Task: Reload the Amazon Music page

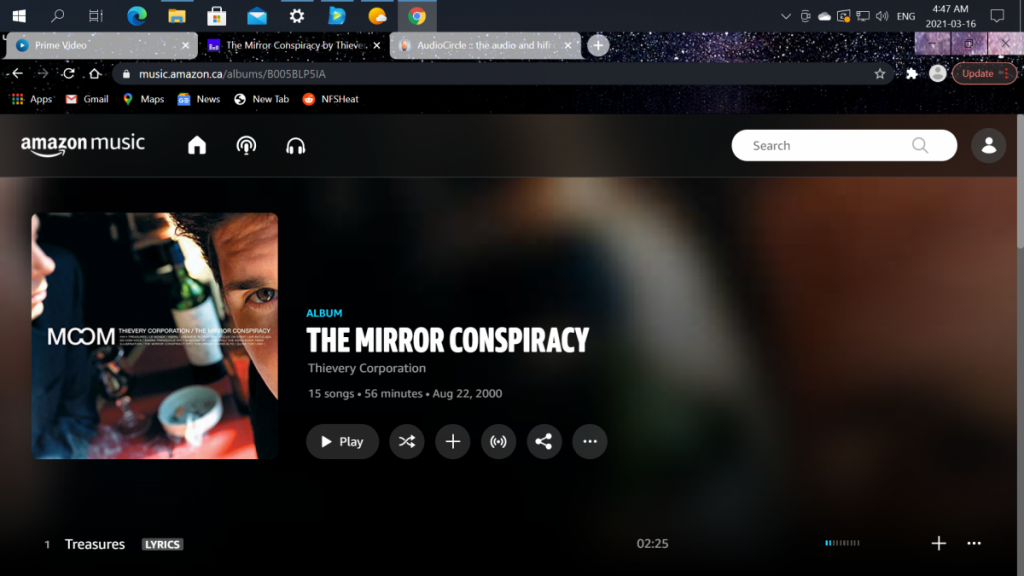Action: point(69,73)
